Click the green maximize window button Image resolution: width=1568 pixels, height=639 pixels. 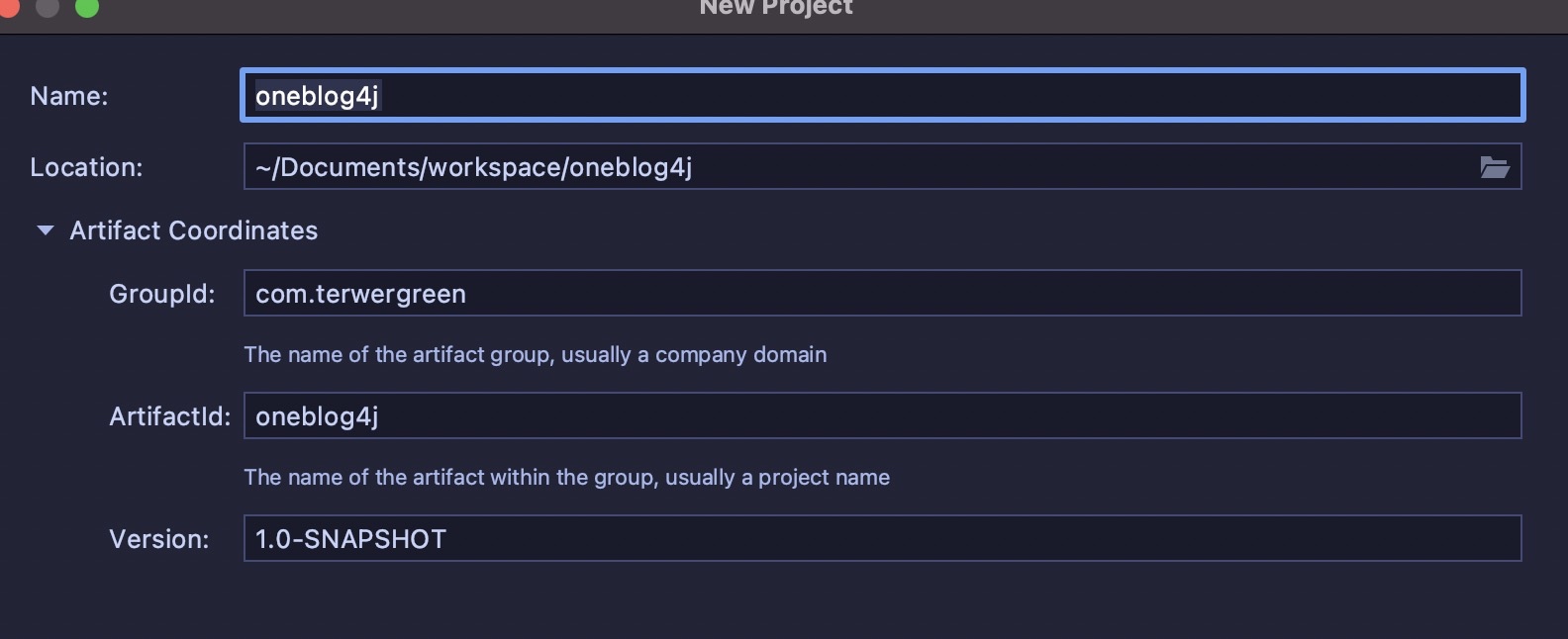pyautogui.click(x=87, y=7)
